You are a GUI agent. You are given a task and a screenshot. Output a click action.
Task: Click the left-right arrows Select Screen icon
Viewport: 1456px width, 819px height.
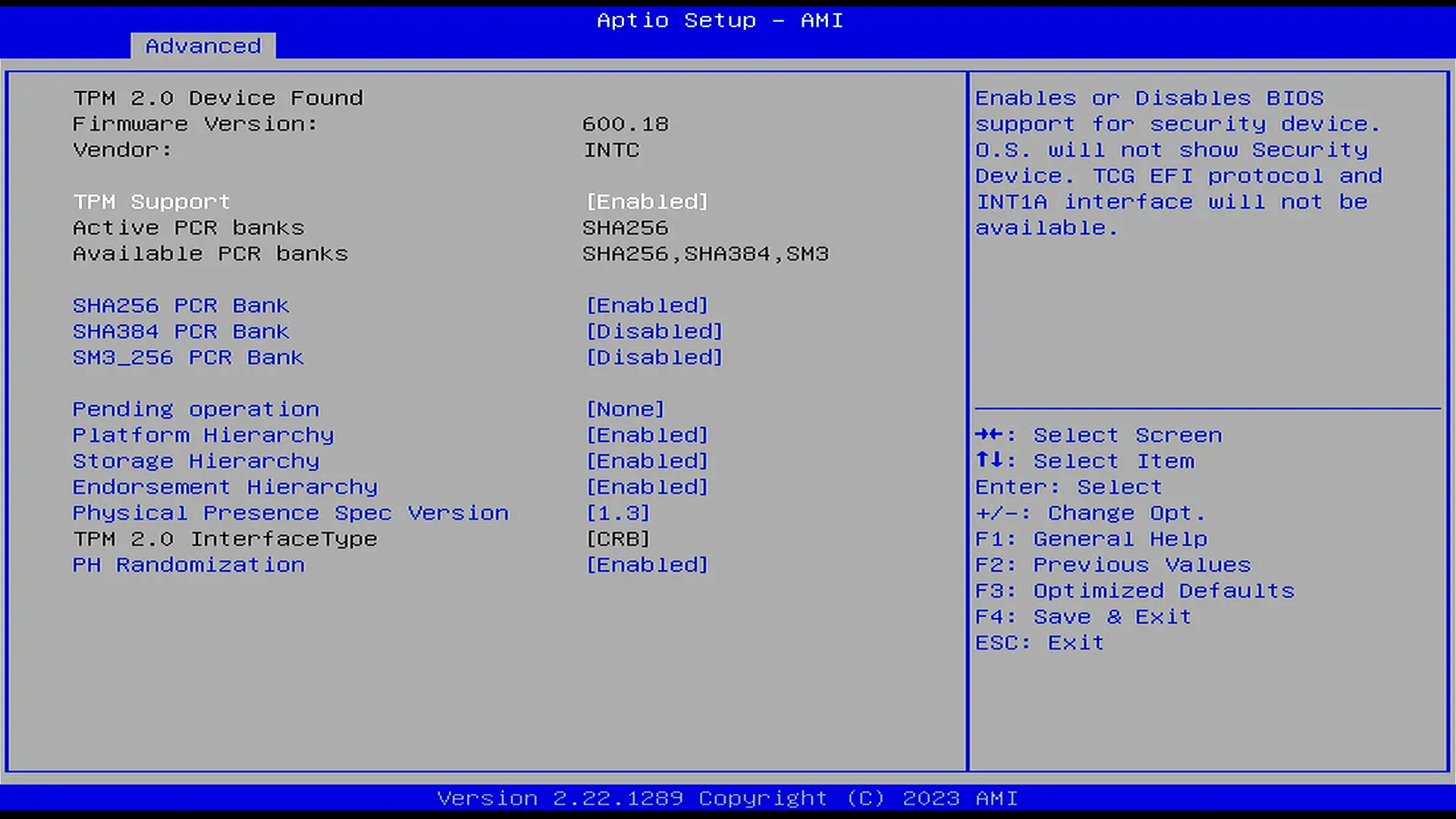click(x=989, y=435)
